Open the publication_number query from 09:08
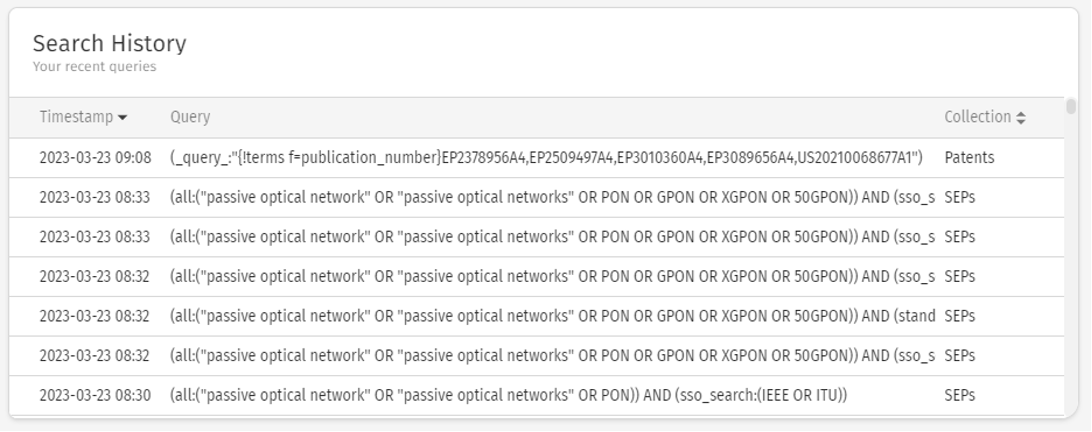This screenshot has width=1092, height=432. coord(546,157)
